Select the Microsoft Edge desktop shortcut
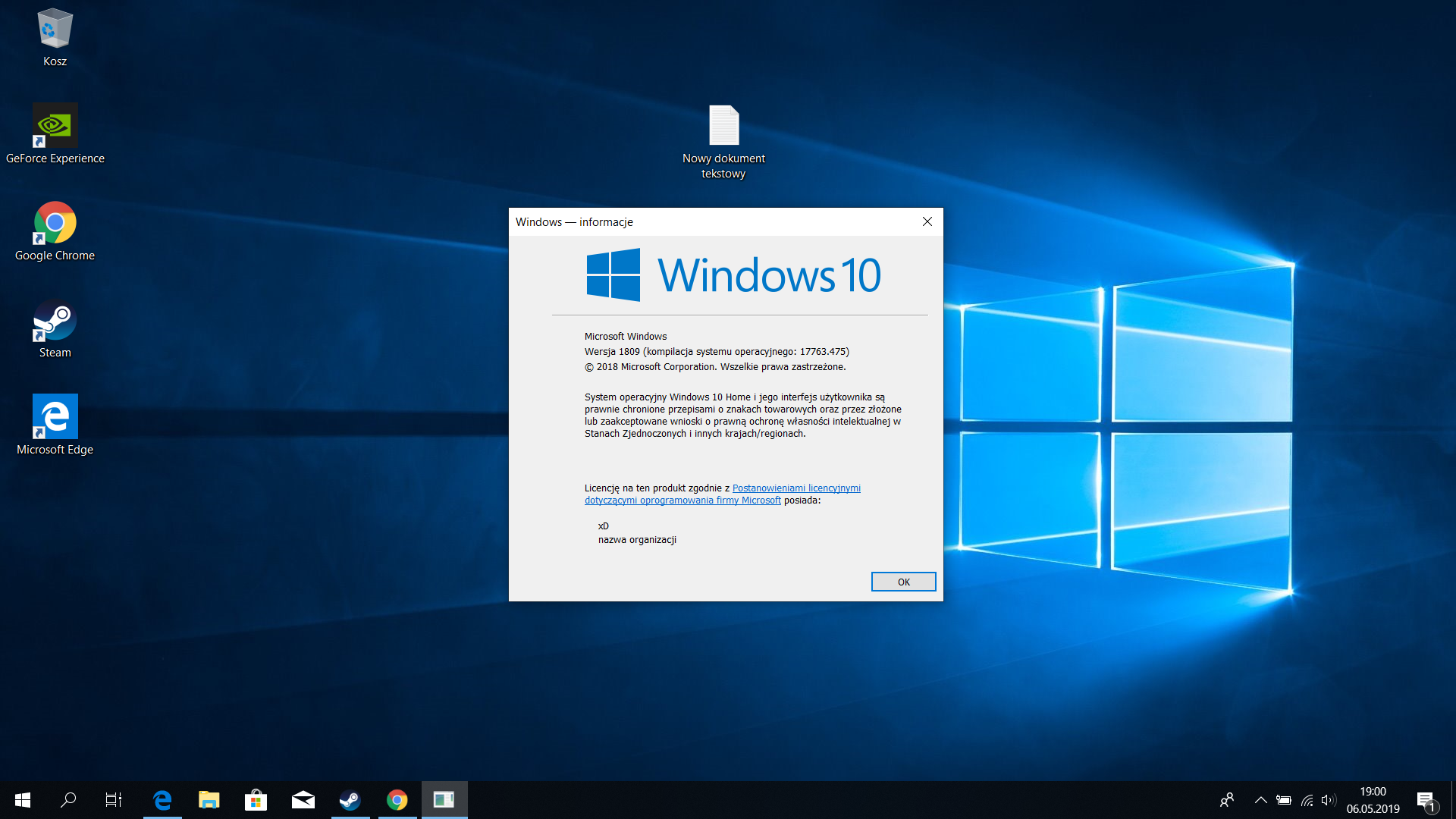1456x819 pixels. pos(55,425)
